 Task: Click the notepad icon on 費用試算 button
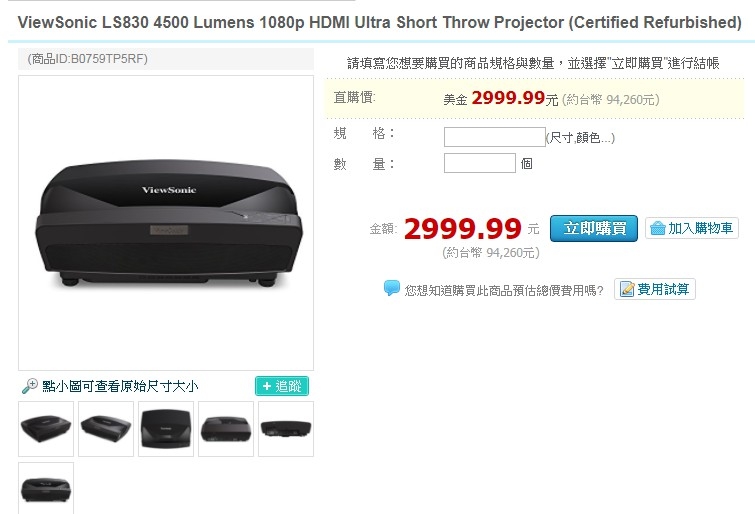pos(627,289)
